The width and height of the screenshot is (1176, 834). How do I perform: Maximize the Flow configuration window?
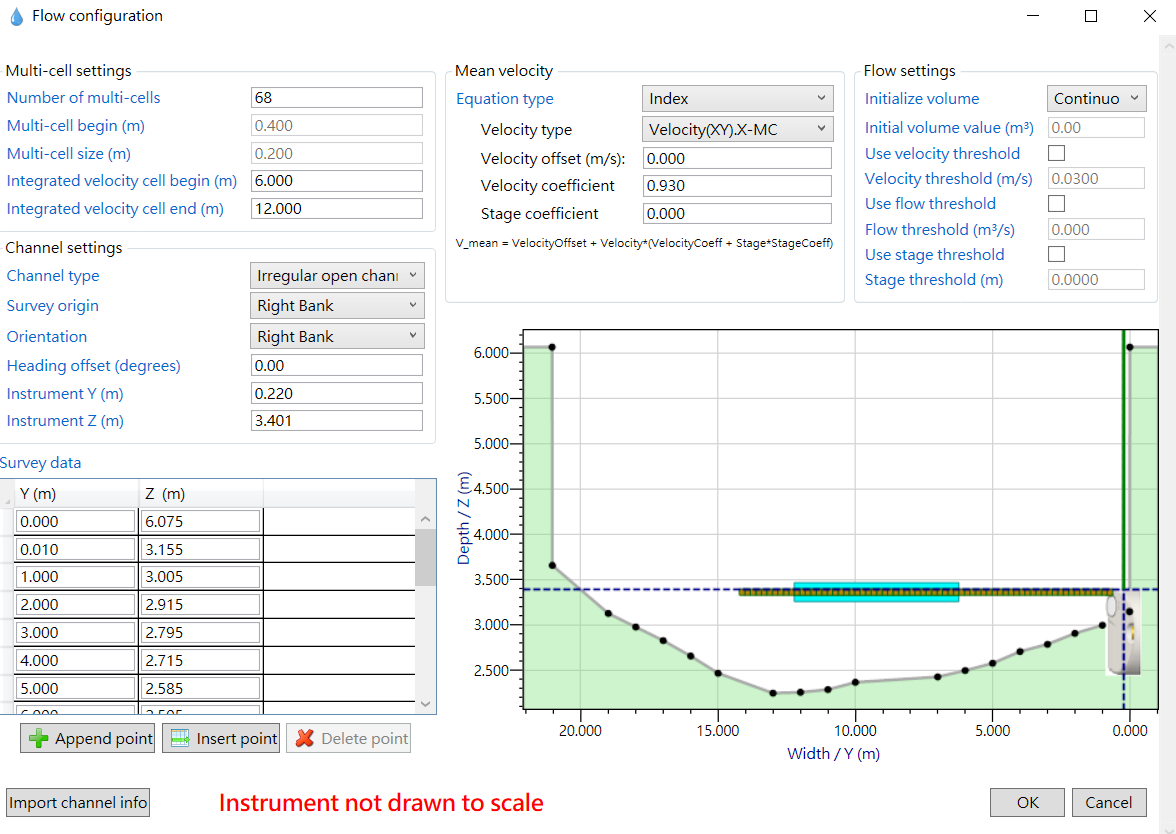pos(1091,16)
